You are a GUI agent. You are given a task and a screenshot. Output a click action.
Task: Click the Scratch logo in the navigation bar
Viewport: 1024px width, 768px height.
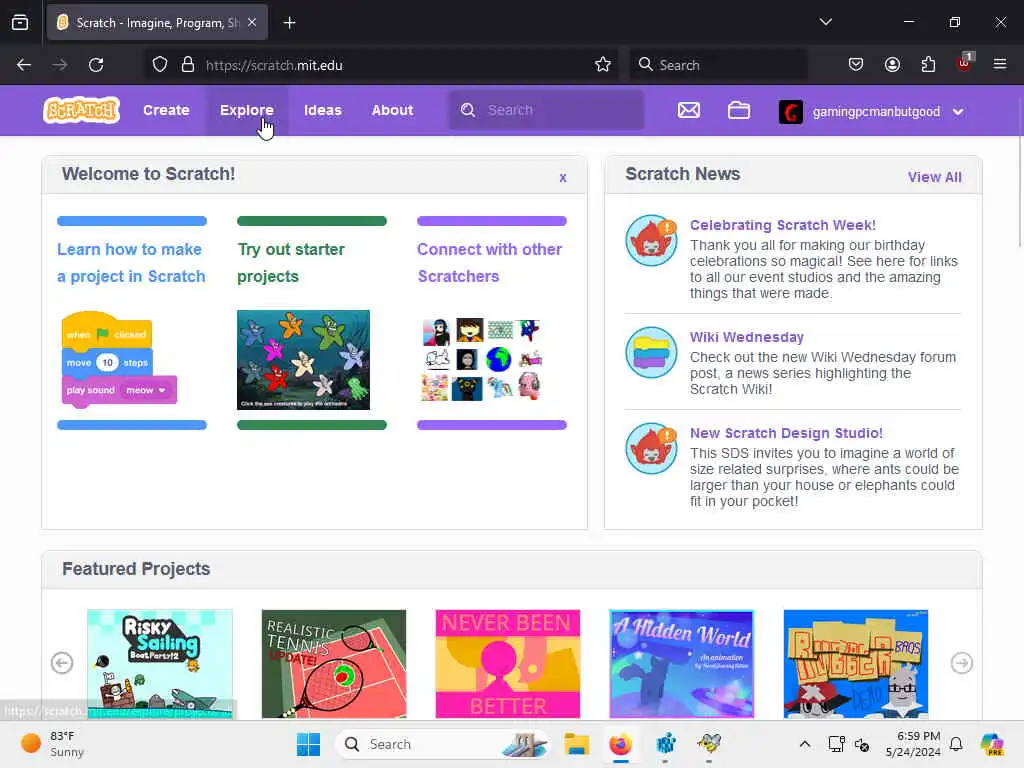click(x=82, y=110)
